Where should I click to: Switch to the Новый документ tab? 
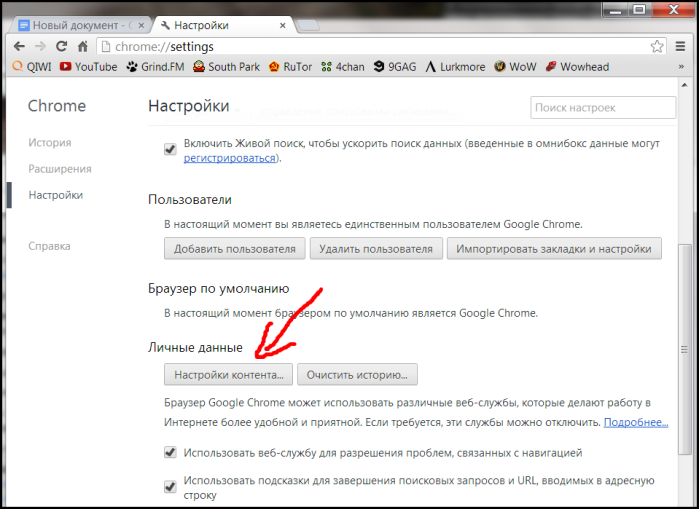tap(81, 25)
